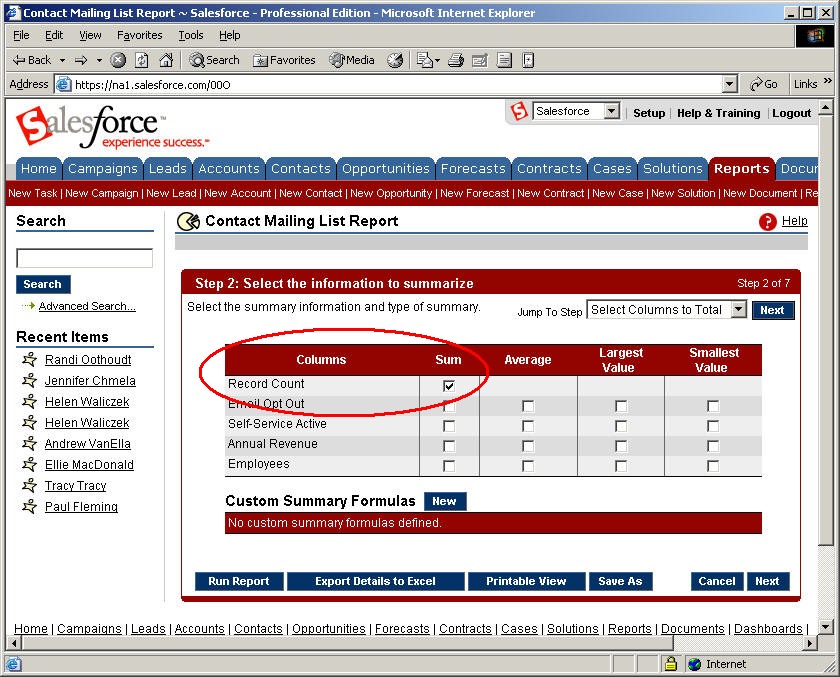The image size is (840, 677).
Task: Click the History clock icon
Action: (395, 60)
